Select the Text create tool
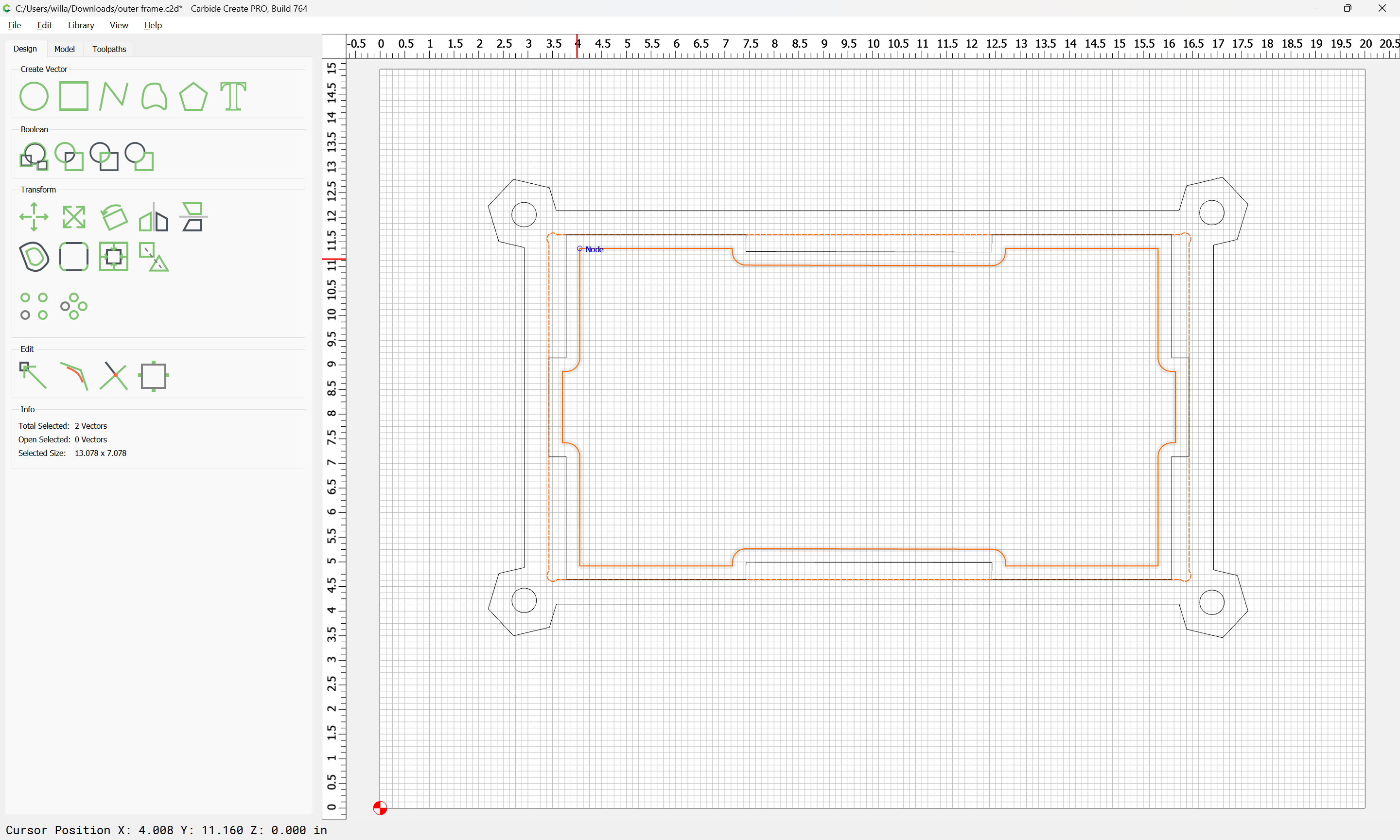Screen dimensions: 1400x840 (x=233, y=96)
